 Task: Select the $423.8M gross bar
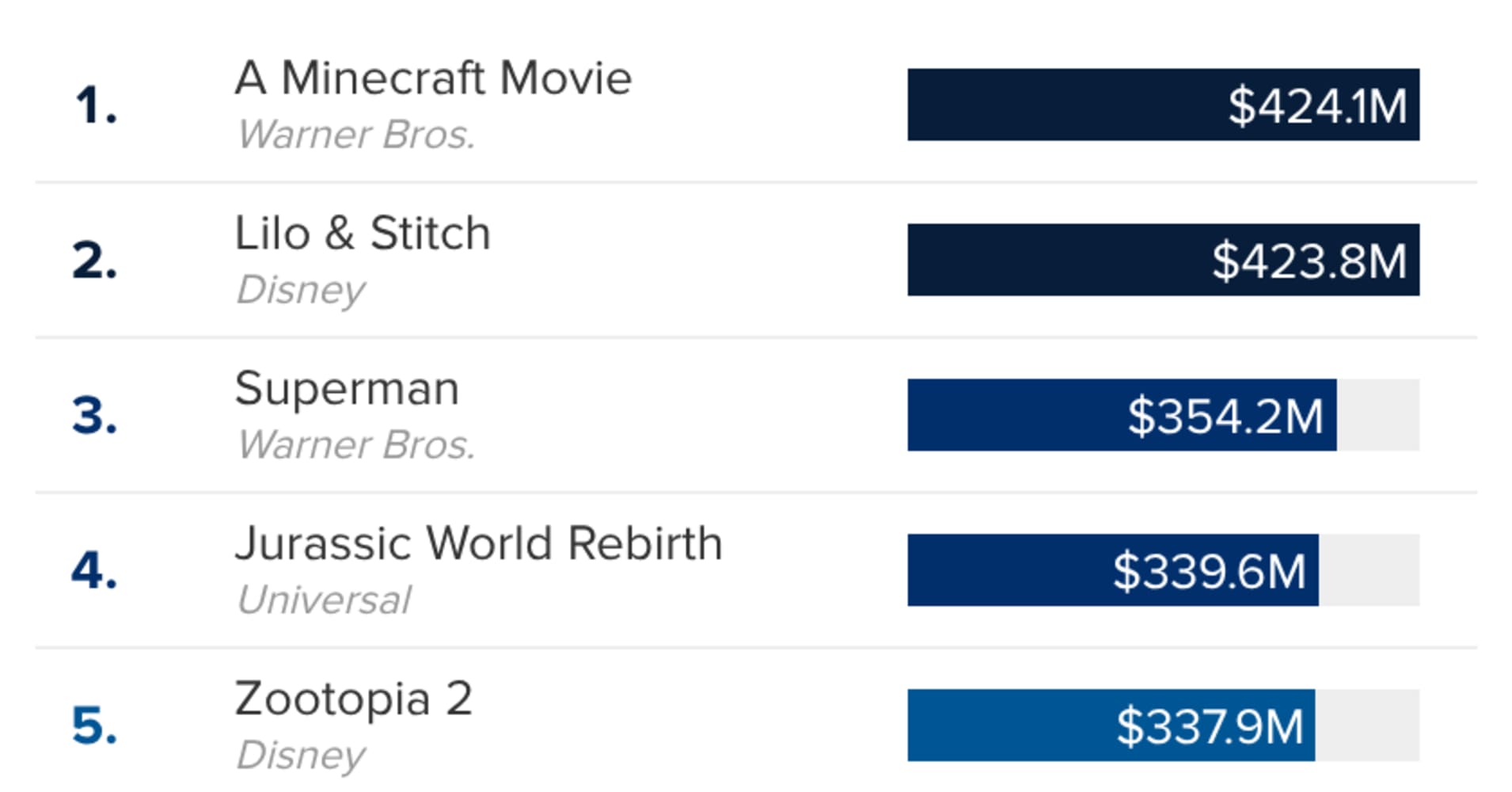(1162, 260)
